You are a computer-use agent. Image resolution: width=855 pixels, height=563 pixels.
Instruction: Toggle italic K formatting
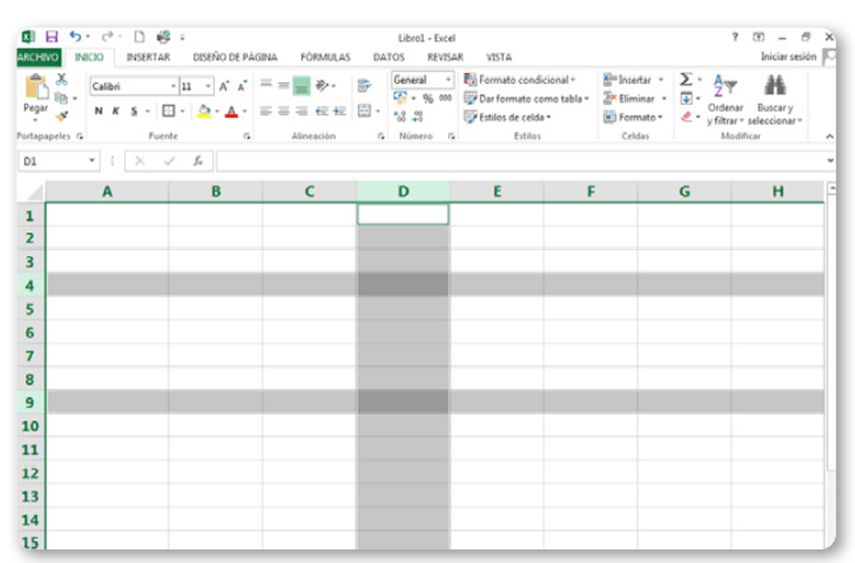pos(116,111)
